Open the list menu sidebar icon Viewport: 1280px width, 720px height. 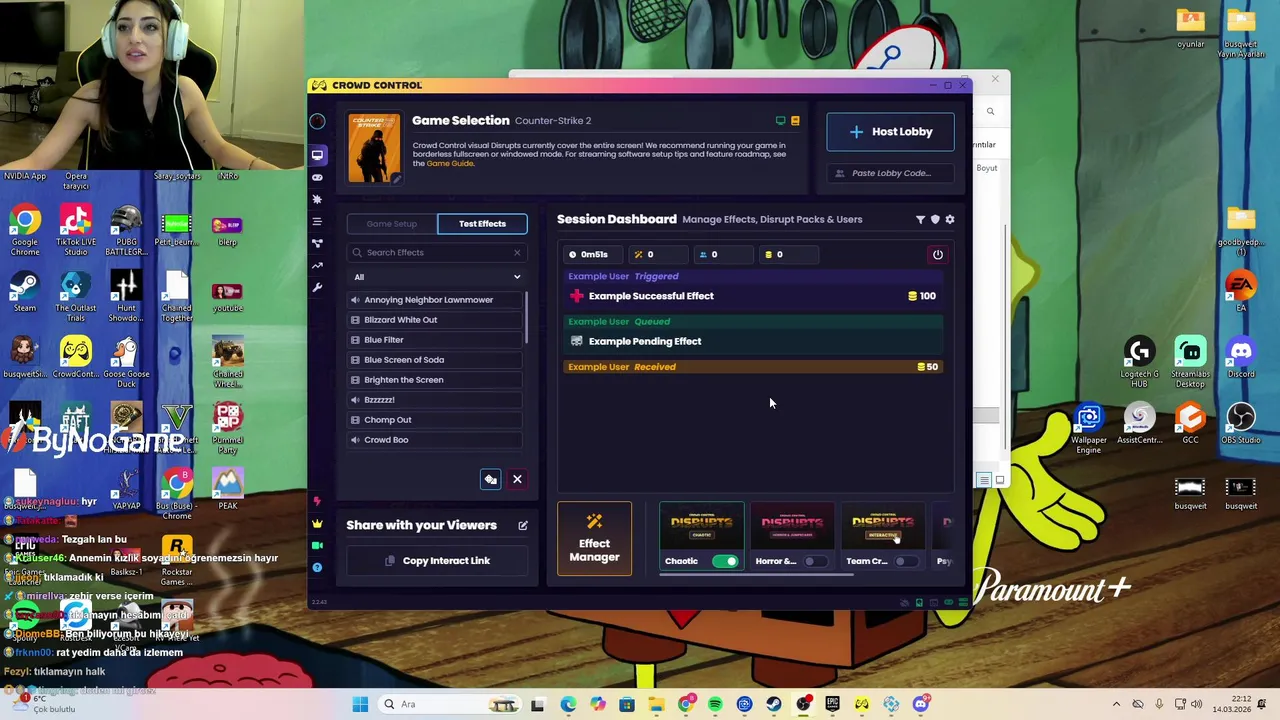317,221
